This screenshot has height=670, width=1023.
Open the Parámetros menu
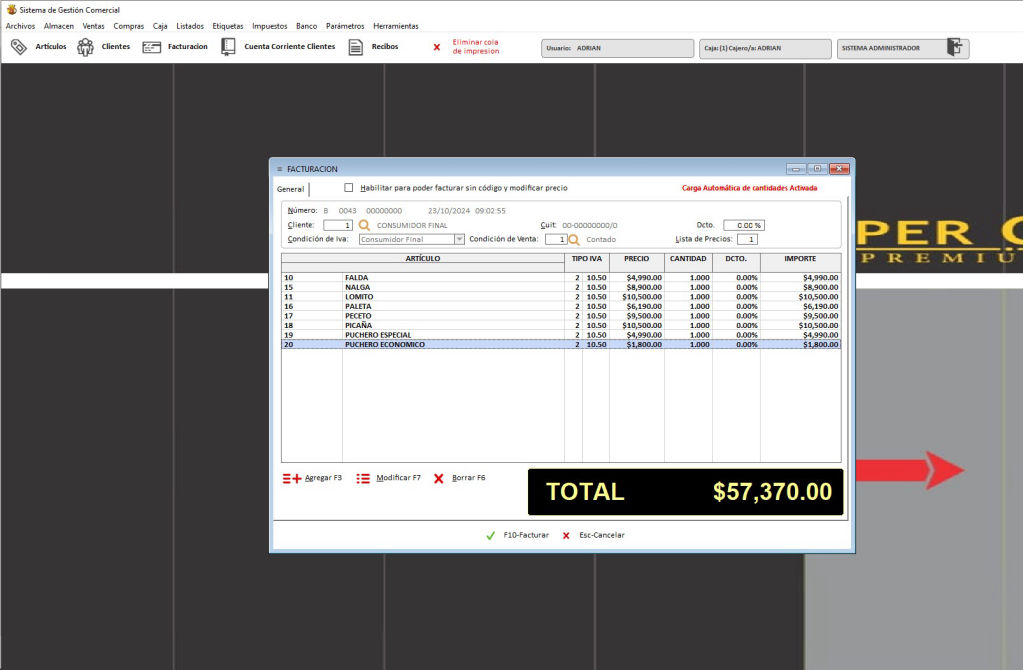[345, 26]
